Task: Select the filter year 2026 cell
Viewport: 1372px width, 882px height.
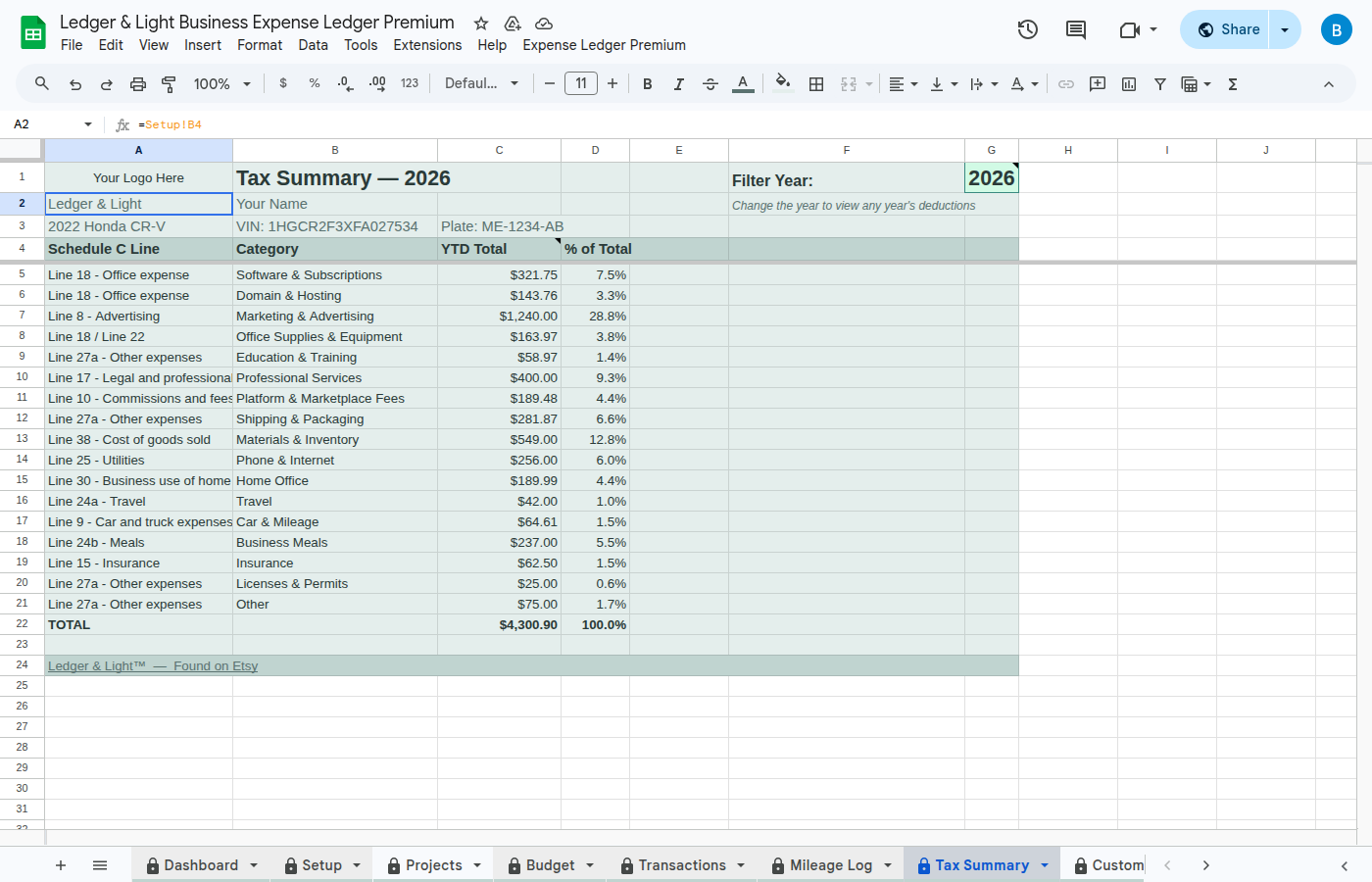Action: 992,178
